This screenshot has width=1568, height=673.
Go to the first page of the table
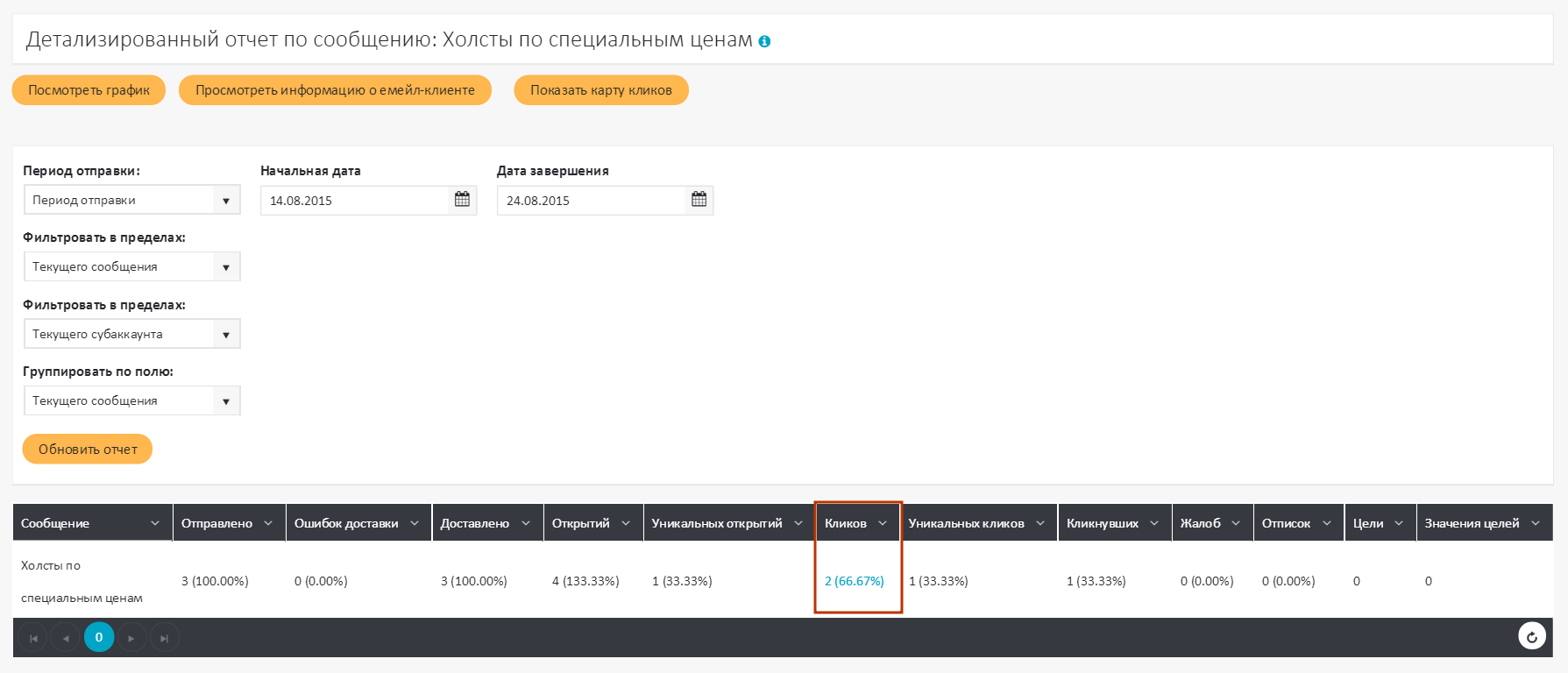click(33, 638)
